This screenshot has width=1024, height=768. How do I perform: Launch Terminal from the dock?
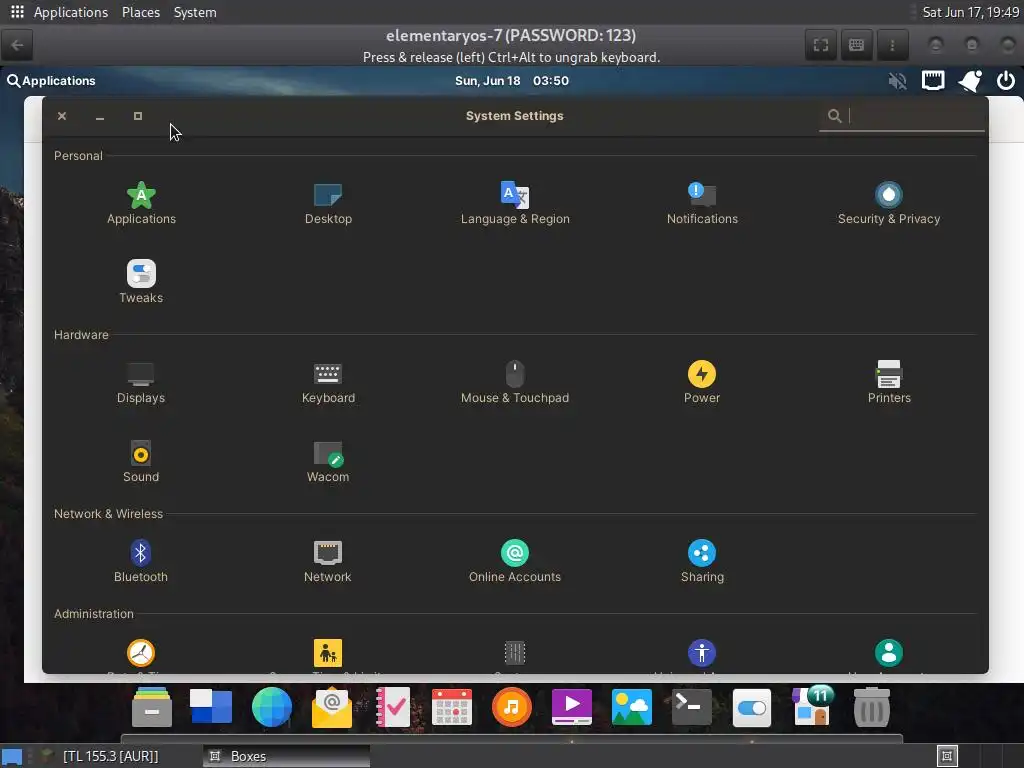(692, 707)
